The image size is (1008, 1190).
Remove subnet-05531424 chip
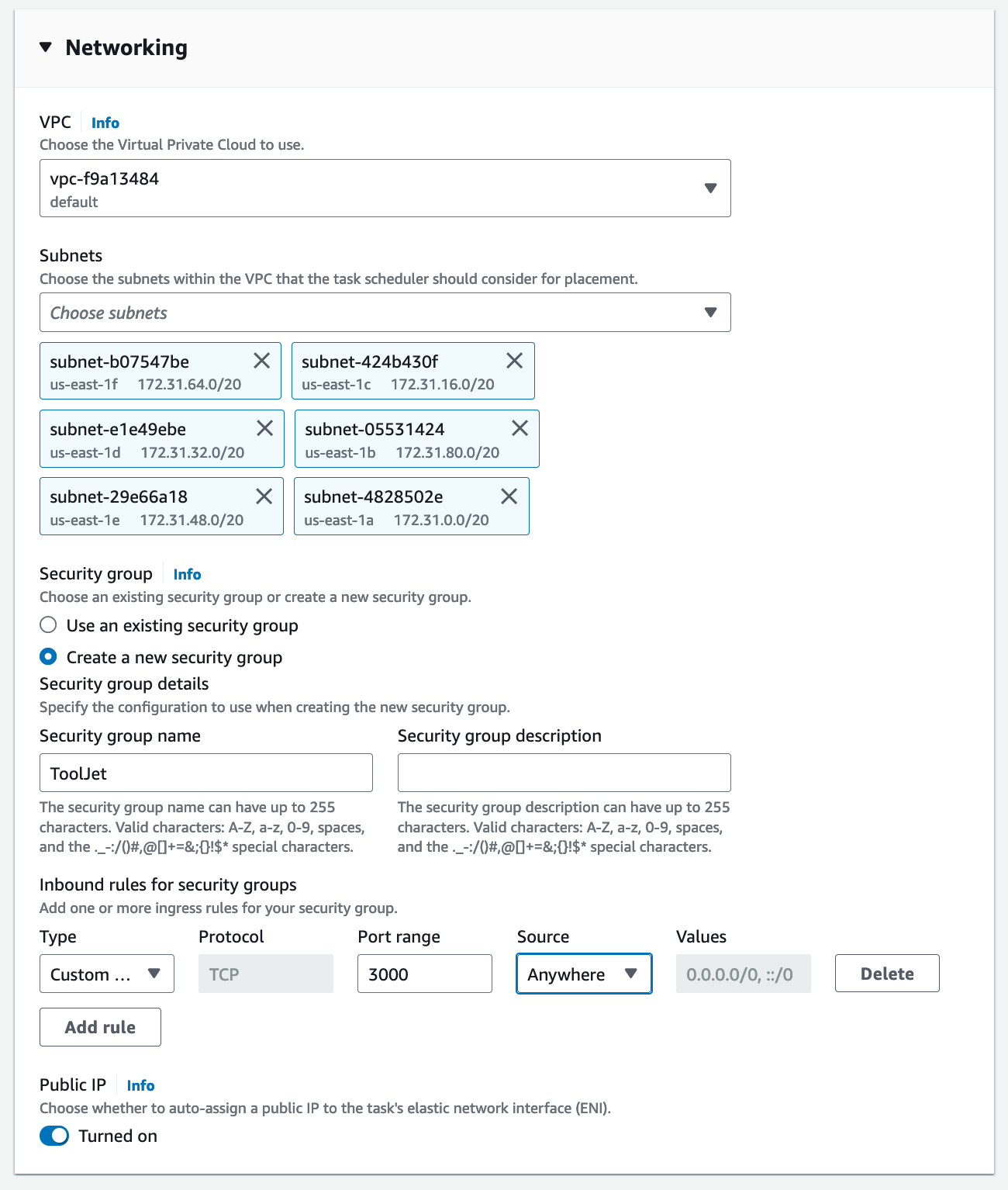(520, 428)
